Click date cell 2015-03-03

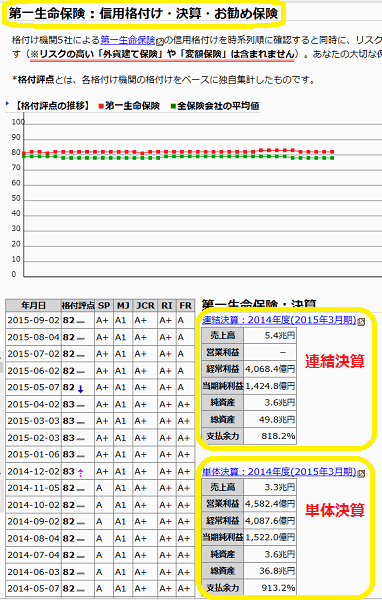(33, 421)
